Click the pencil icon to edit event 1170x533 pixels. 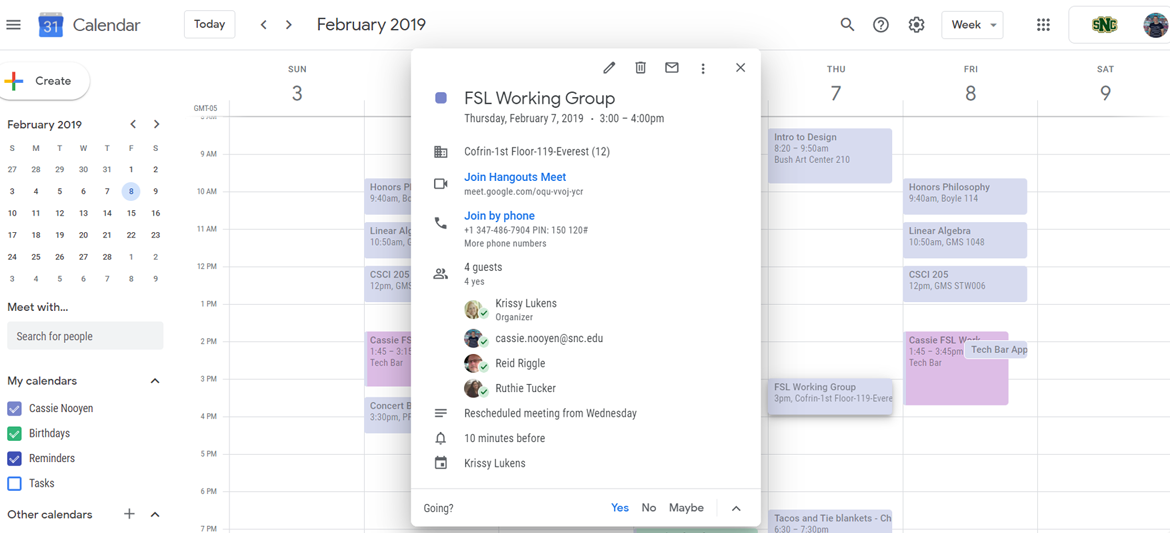pos(609,68)
